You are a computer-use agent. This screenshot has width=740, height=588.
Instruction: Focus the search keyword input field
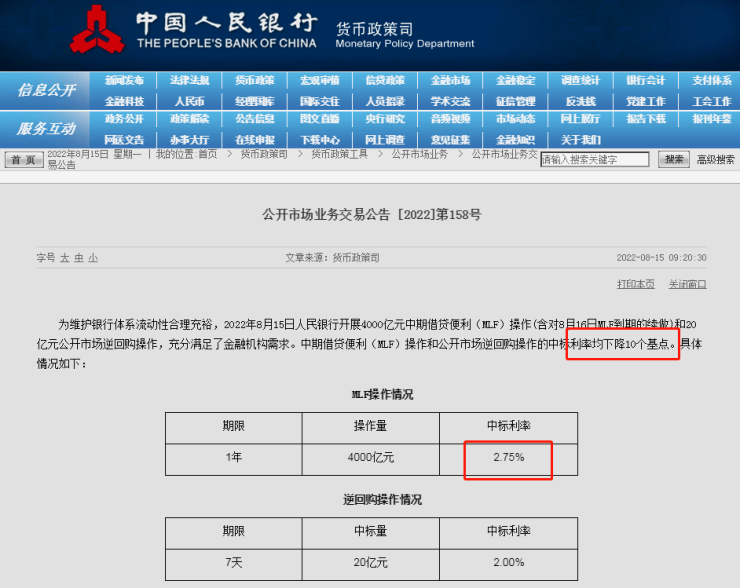(595, 160)
